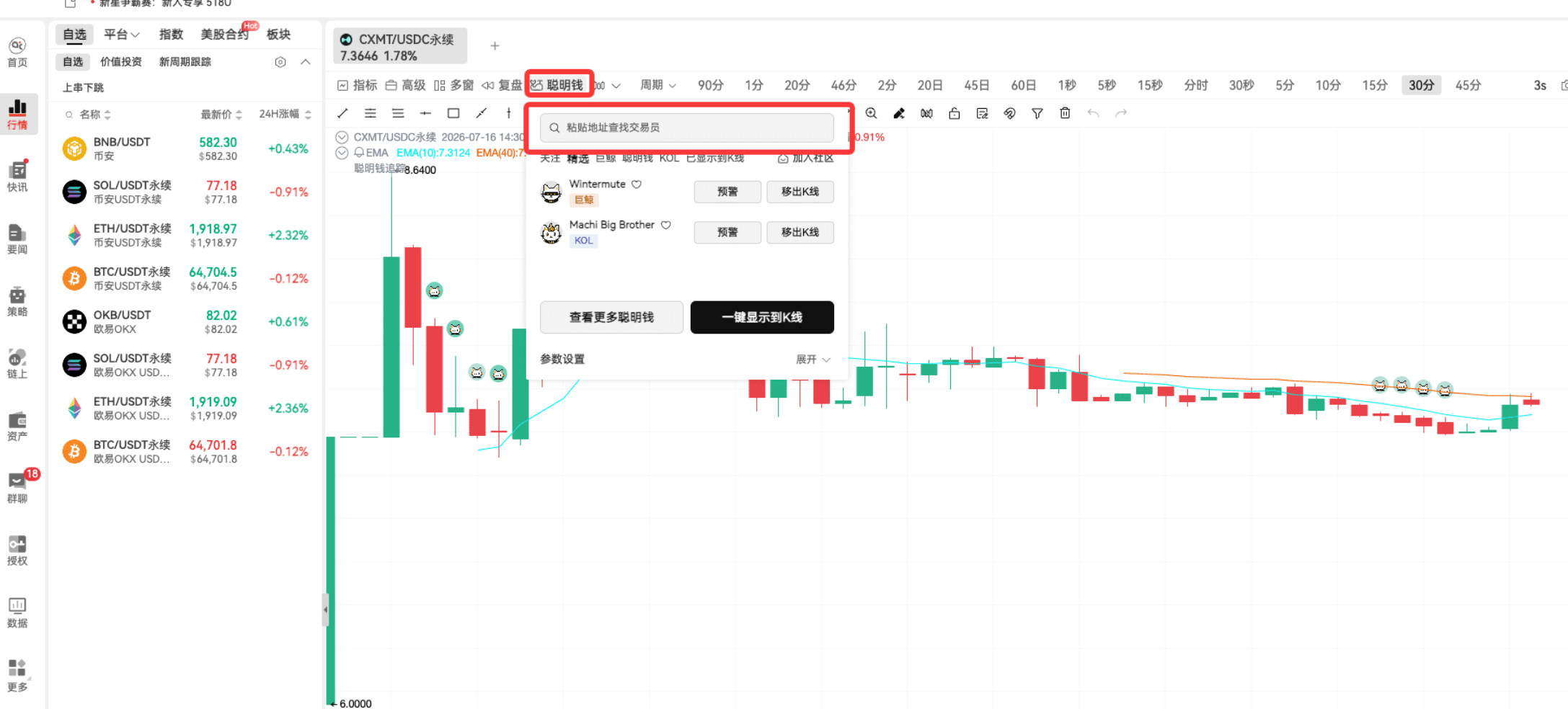This screenshot has width=1568, height=709.
Task: Switch to 板块 tab
Action: [x=278, y=35]
